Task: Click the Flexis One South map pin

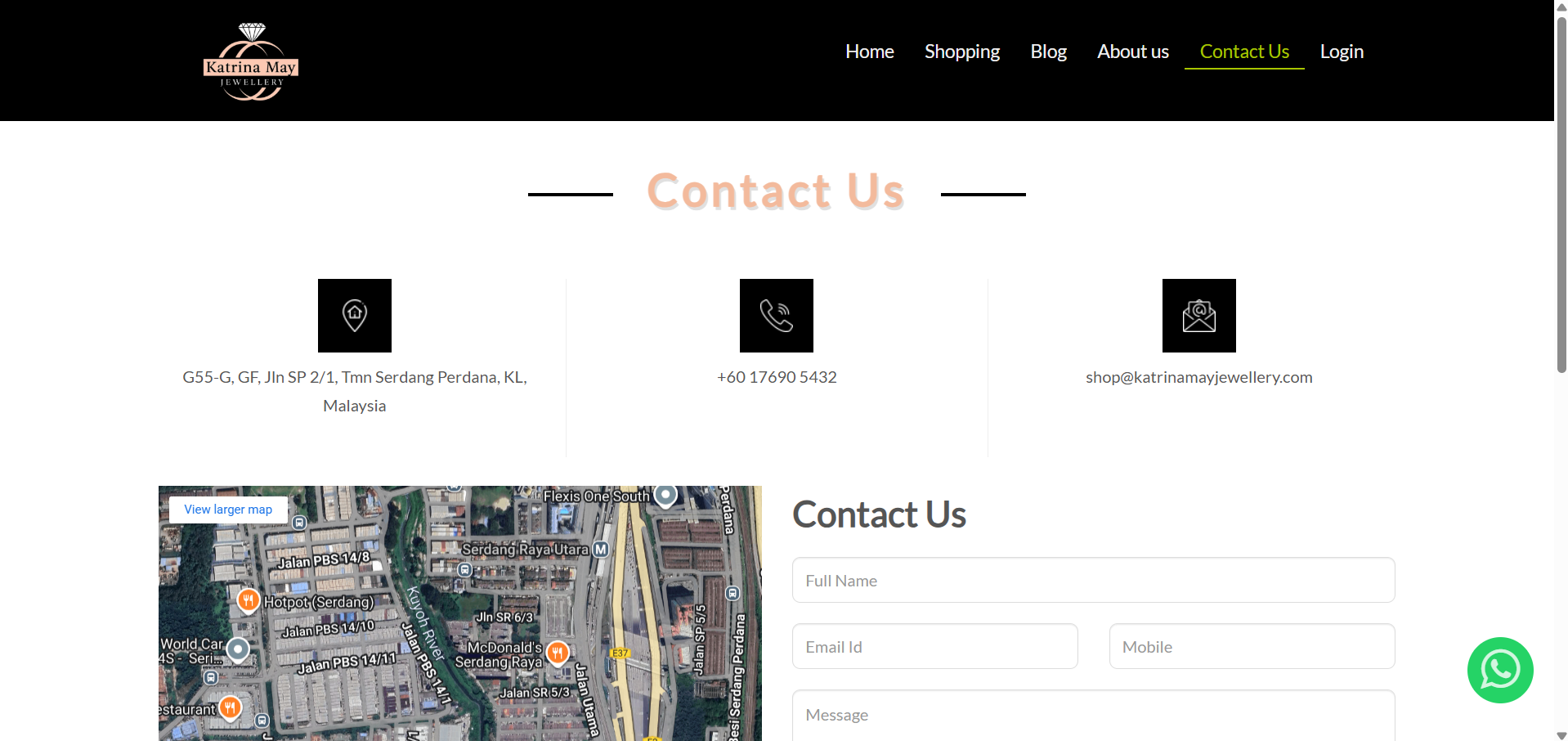Action: [666, 496]
